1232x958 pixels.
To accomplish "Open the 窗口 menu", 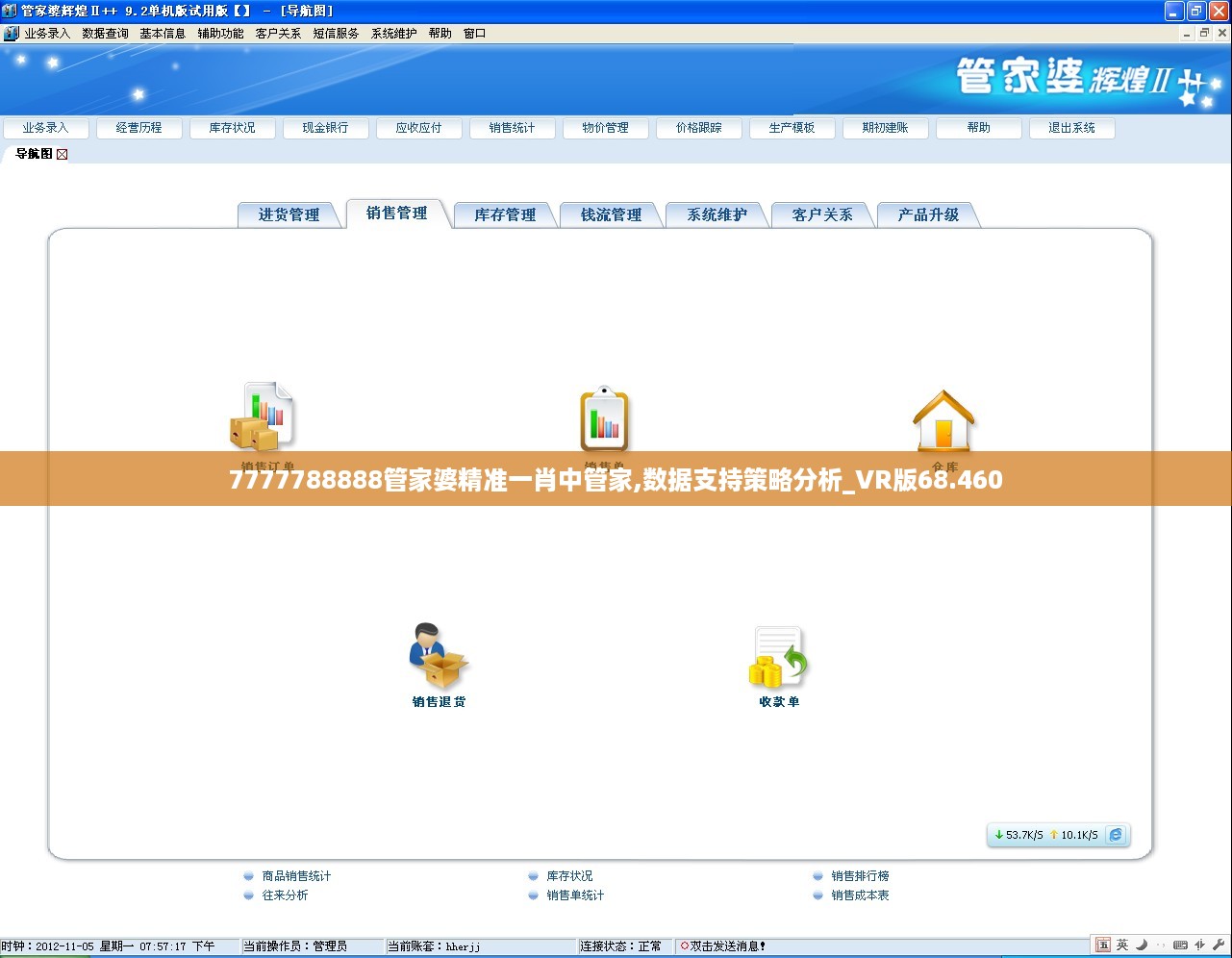I will coord(474,33).
